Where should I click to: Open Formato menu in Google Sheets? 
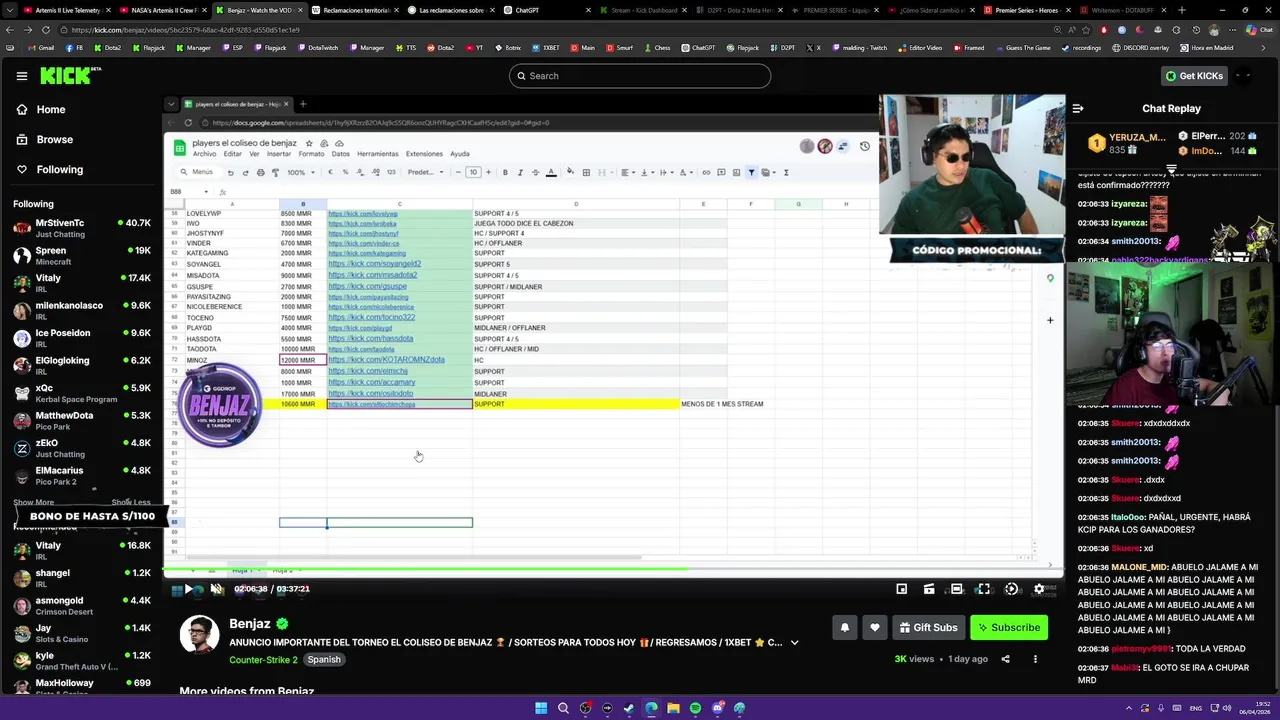(311, 154)
